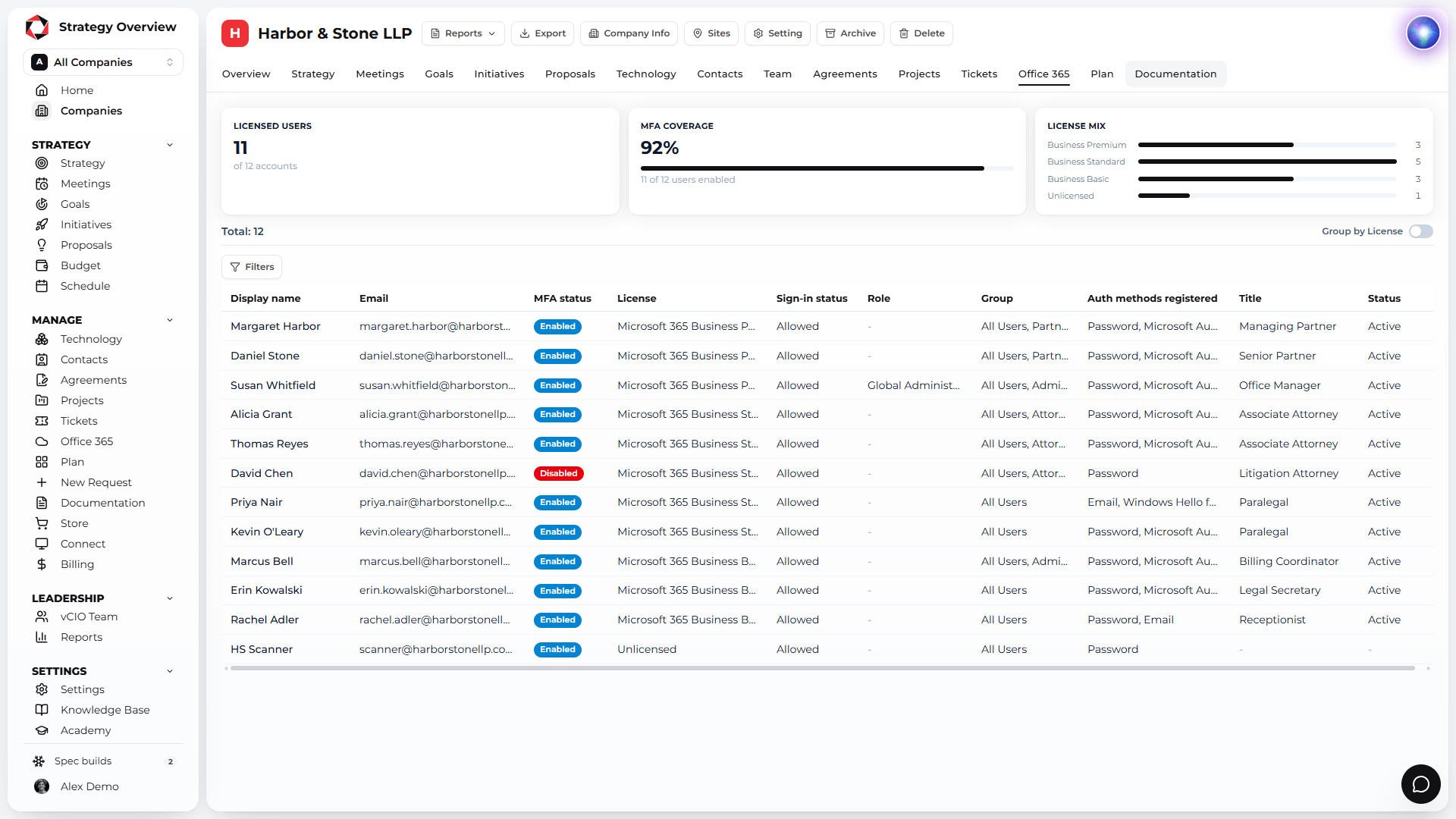The height and width of the screenshot is (819, 1456).
Task: Open the Documentation tab
Action: click(x=1175, y=74)
